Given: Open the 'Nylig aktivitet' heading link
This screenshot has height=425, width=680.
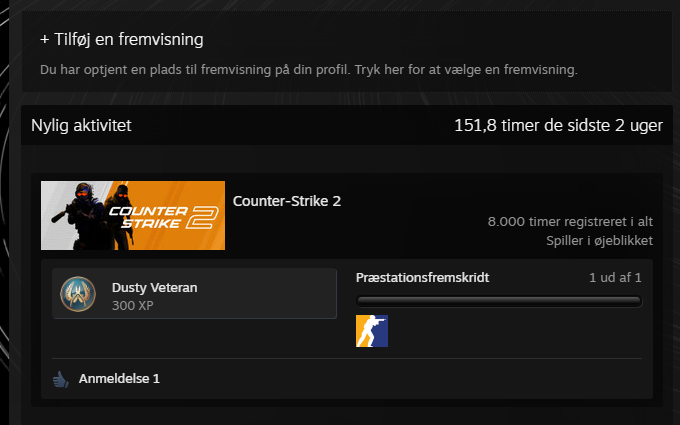Looking at the screenshot, I should 81,125.
